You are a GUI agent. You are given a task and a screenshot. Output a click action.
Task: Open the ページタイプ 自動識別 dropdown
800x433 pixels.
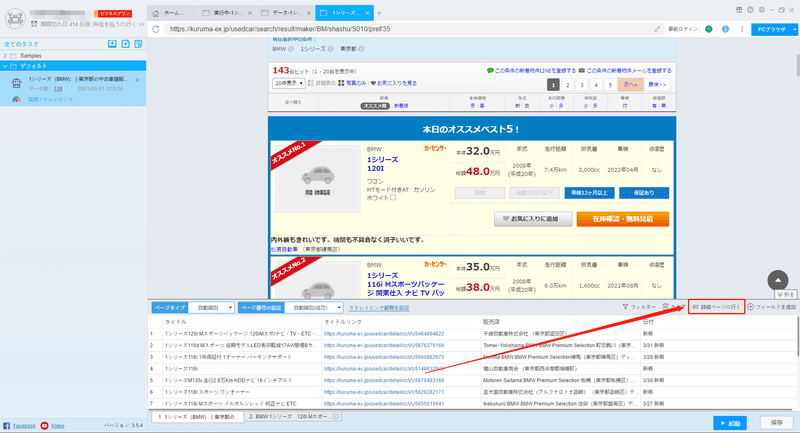(211, 308)
